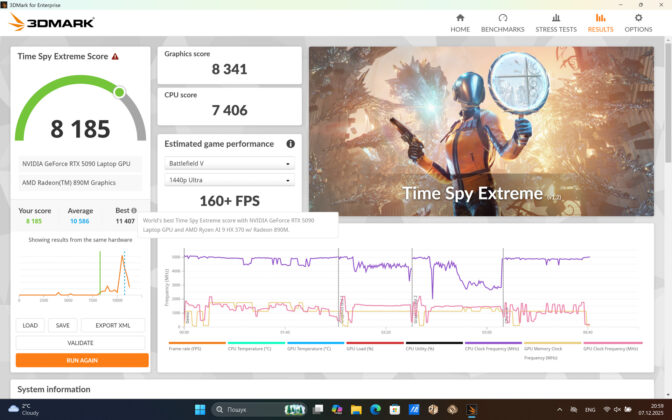This screenshot has height=420, width=672.
Task: Click the ENG language indicator
Action: coord(590,410)
